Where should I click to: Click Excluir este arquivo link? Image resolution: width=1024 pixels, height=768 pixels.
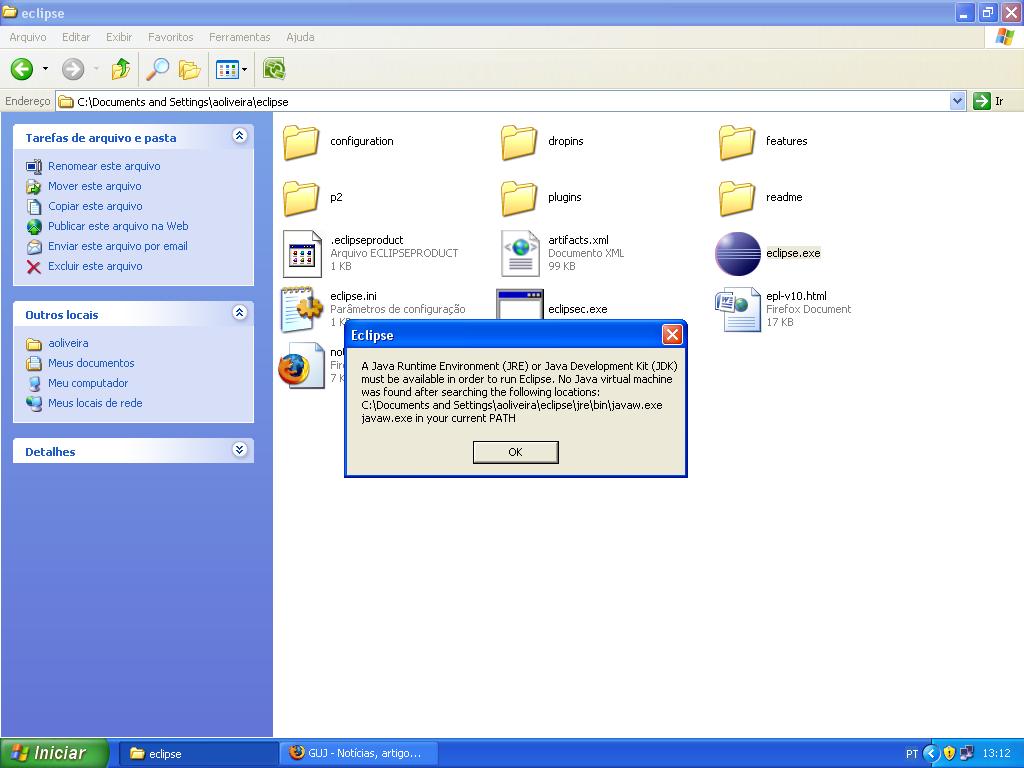point(95,266)
